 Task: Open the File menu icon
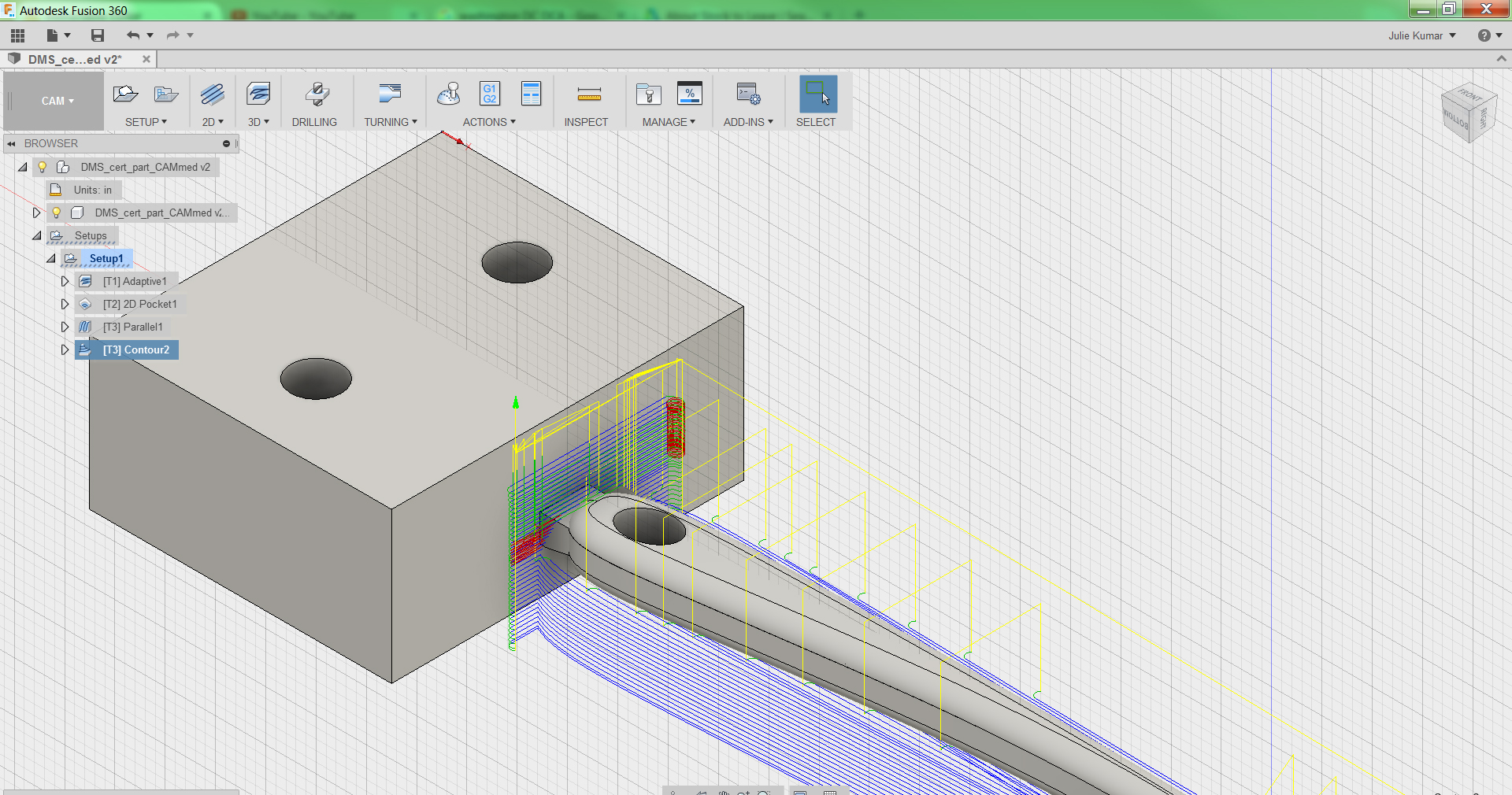(x=53, y=35)
